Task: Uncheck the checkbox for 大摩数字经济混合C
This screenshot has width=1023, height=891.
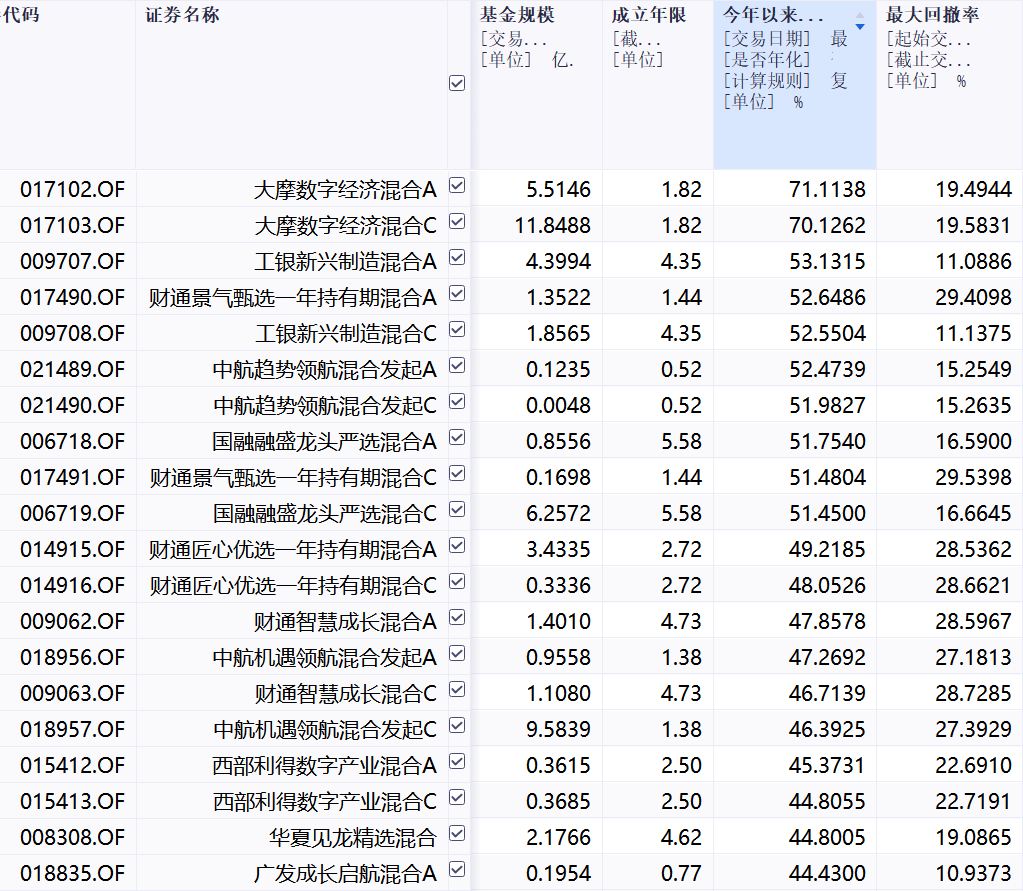Action: (x=457, y=222)
